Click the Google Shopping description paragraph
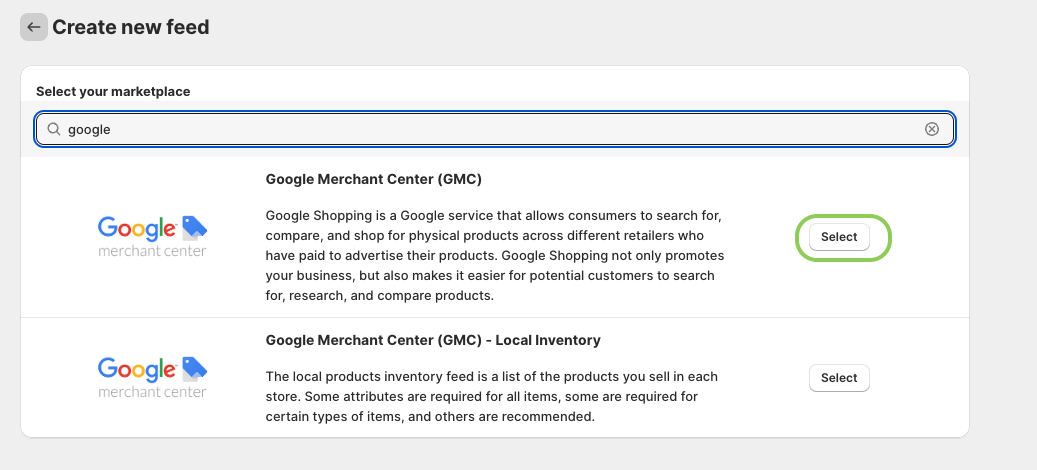 pyautogui.click(x=495, y=255)
